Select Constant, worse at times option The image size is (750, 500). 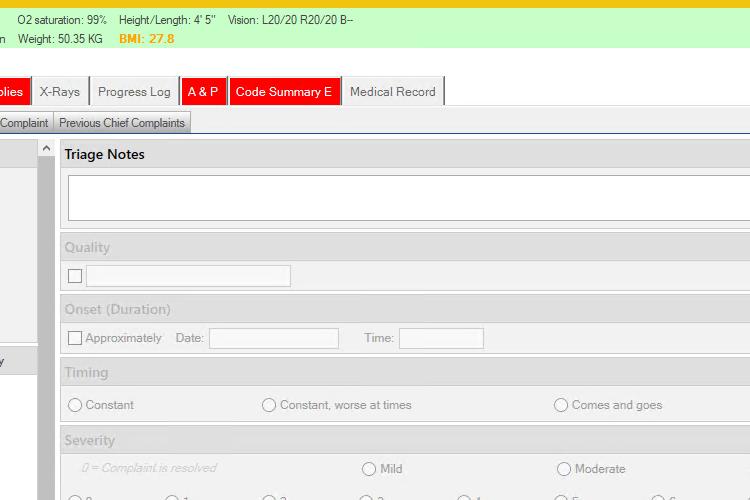[x=269, y=405]
